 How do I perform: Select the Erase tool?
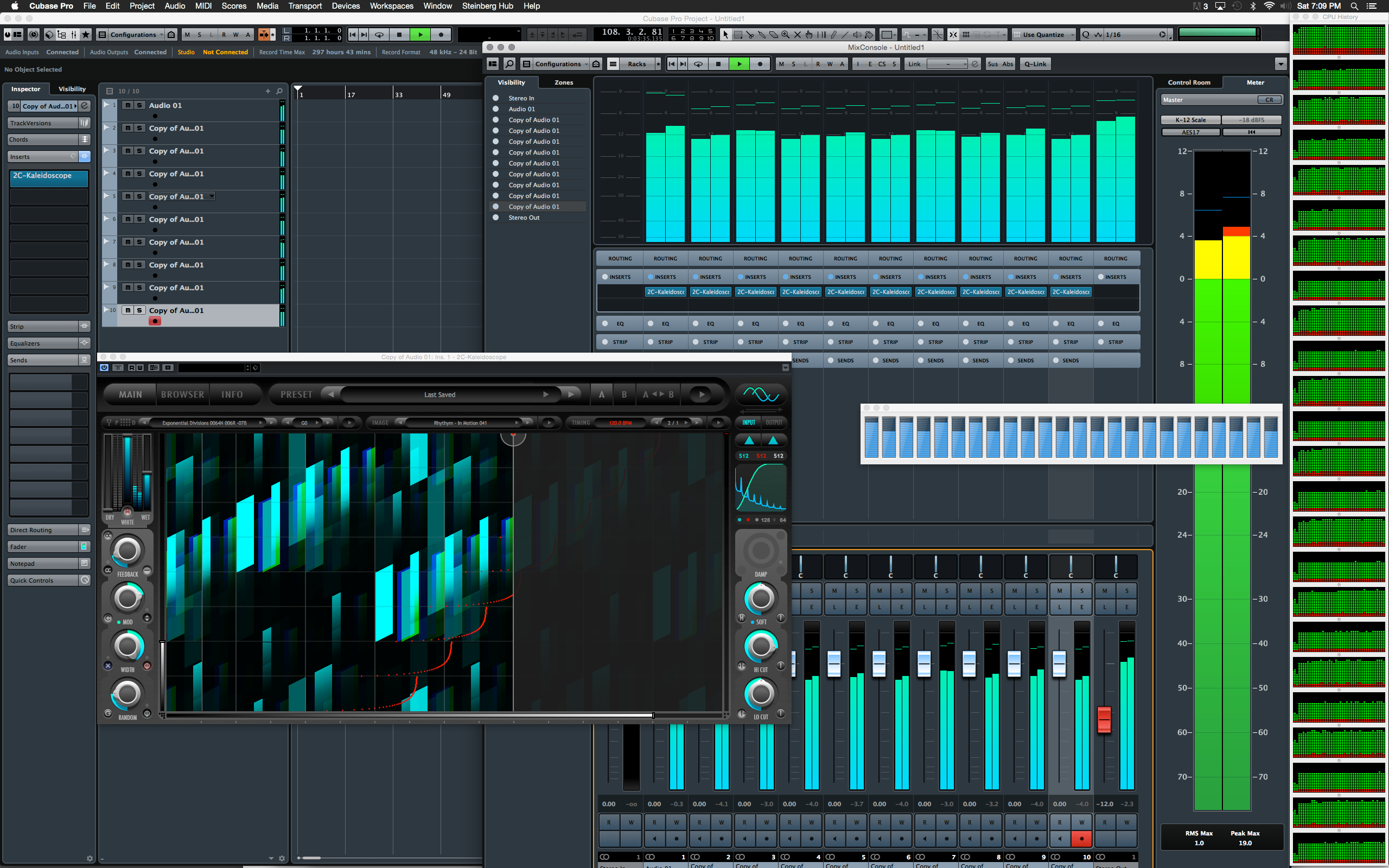tap(774, 34)
